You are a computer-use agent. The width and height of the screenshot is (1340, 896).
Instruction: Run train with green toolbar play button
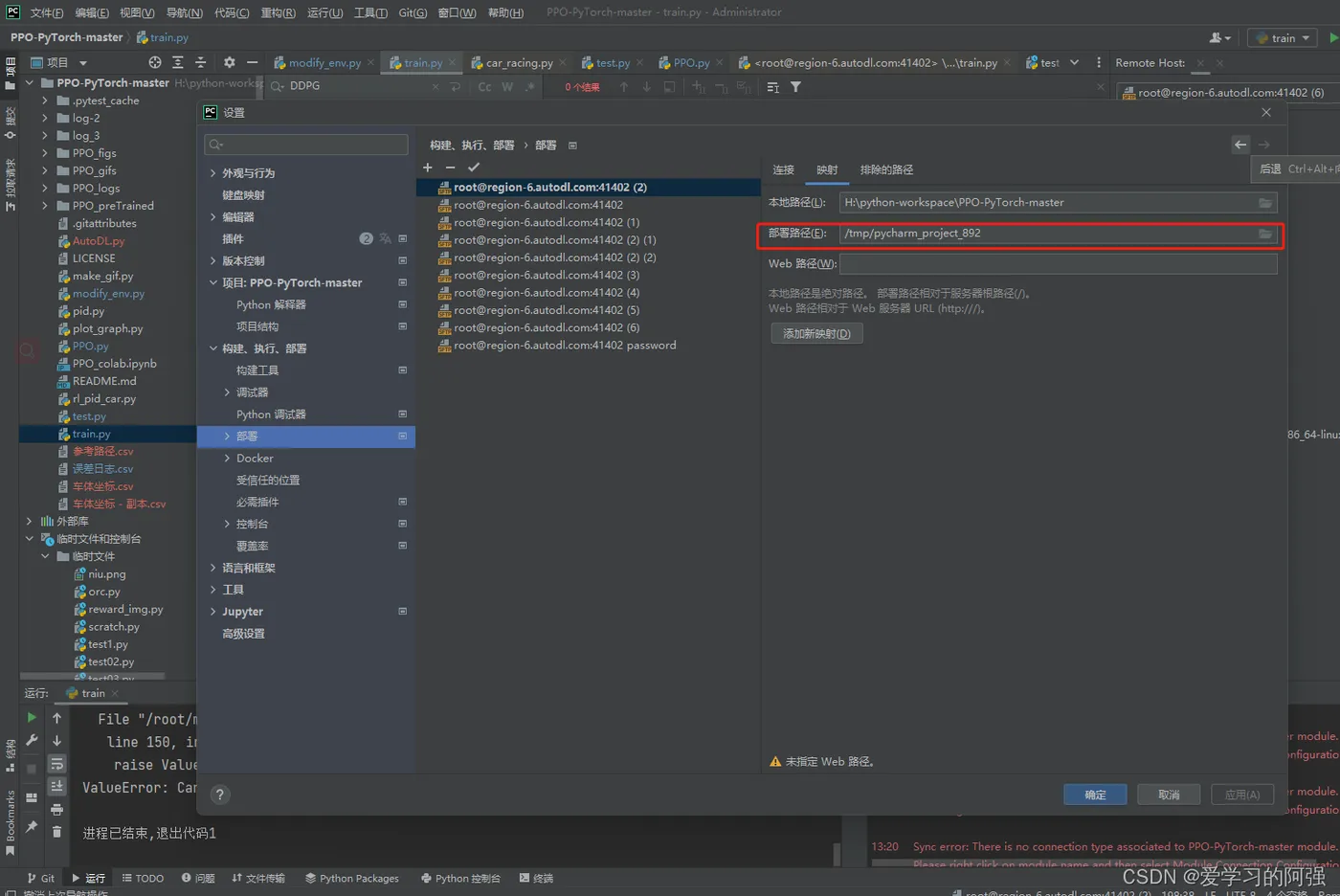coord(1333,37)
